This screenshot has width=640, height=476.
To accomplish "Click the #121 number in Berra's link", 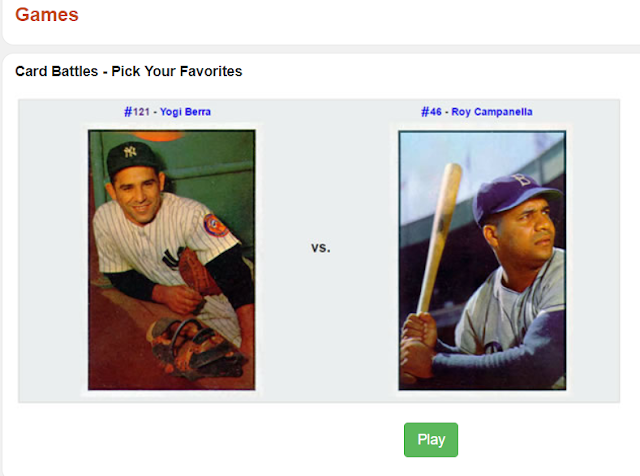I will click(x=137, y=112).
